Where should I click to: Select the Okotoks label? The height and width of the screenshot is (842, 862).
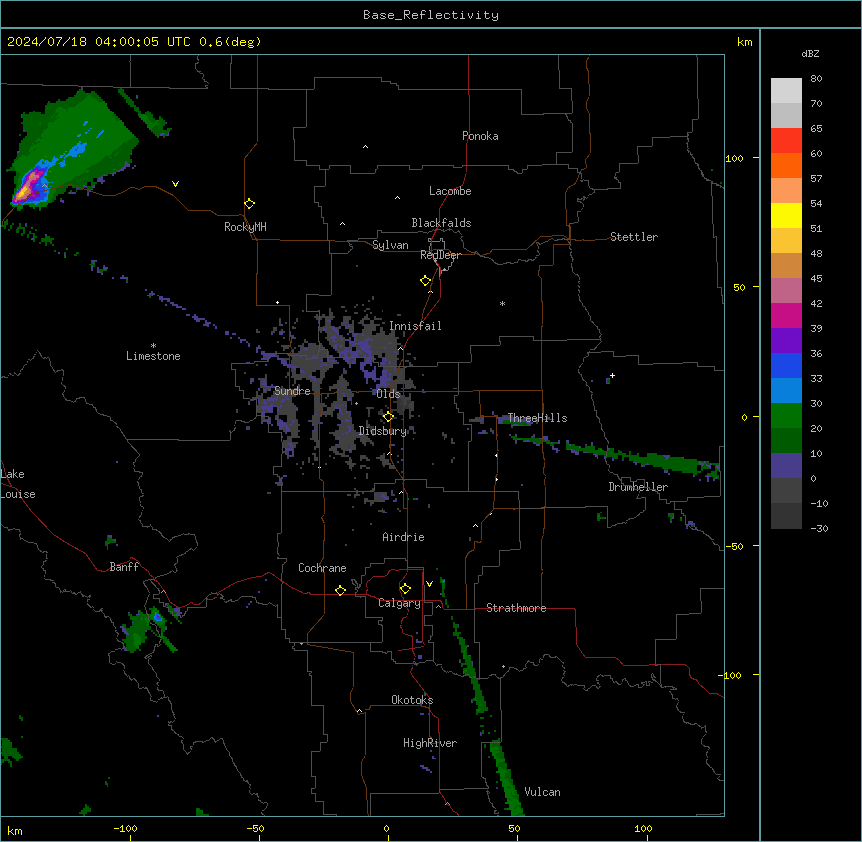click(x=412, y=700)
